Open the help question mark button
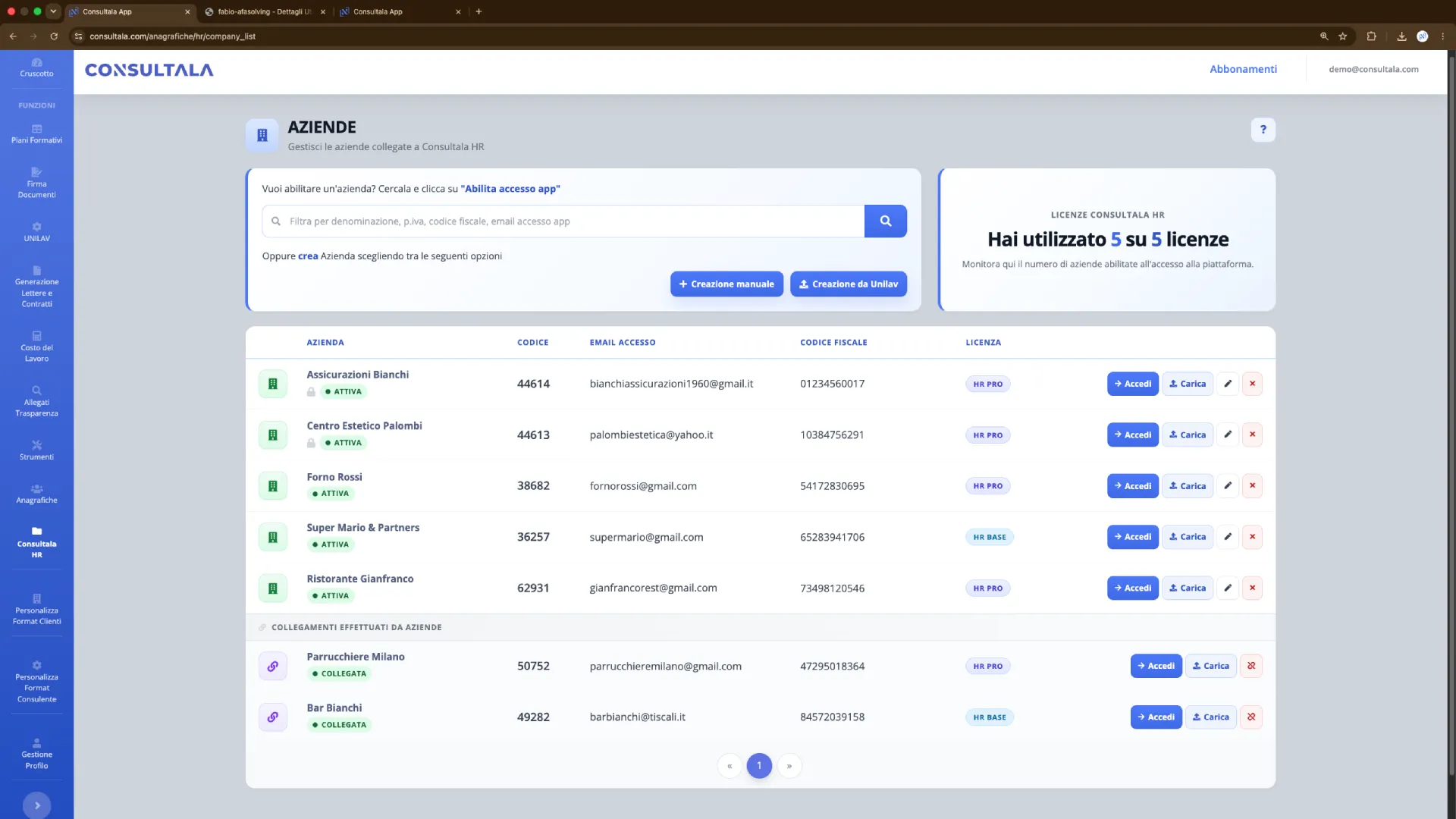This screenshot has height=819, width=1456. (1263, 130)
